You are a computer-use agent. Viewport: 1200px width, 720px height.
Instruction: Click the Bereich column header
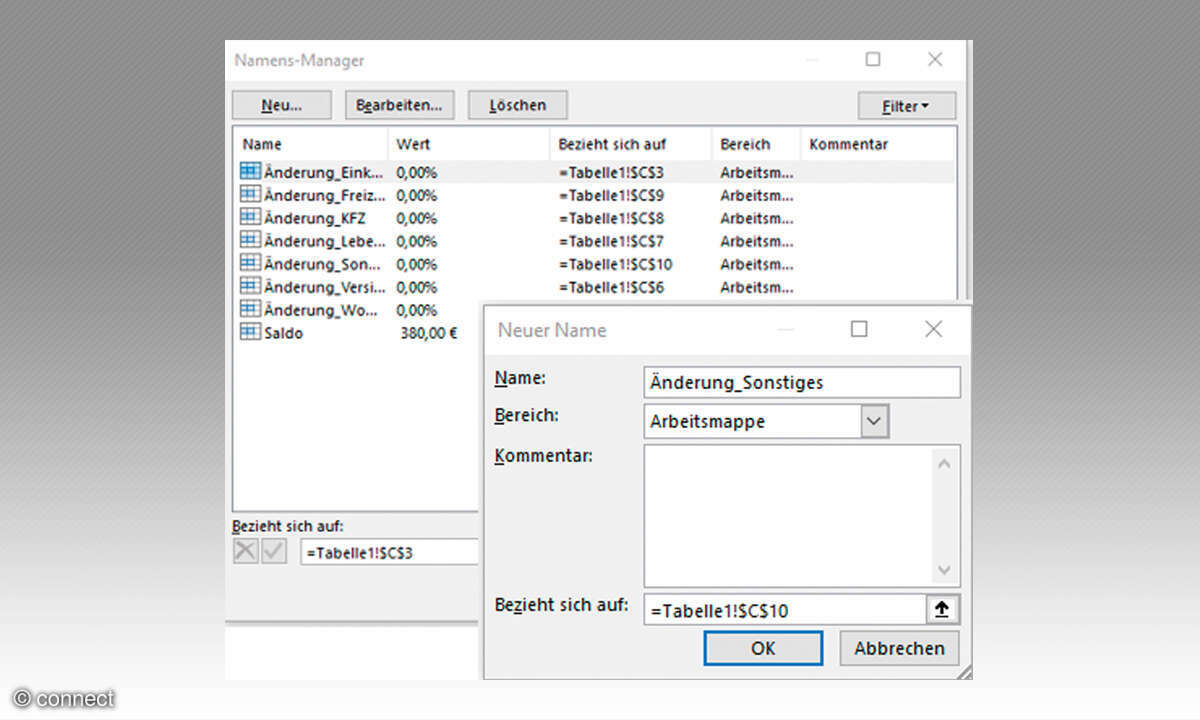click(x=756, y=144)
